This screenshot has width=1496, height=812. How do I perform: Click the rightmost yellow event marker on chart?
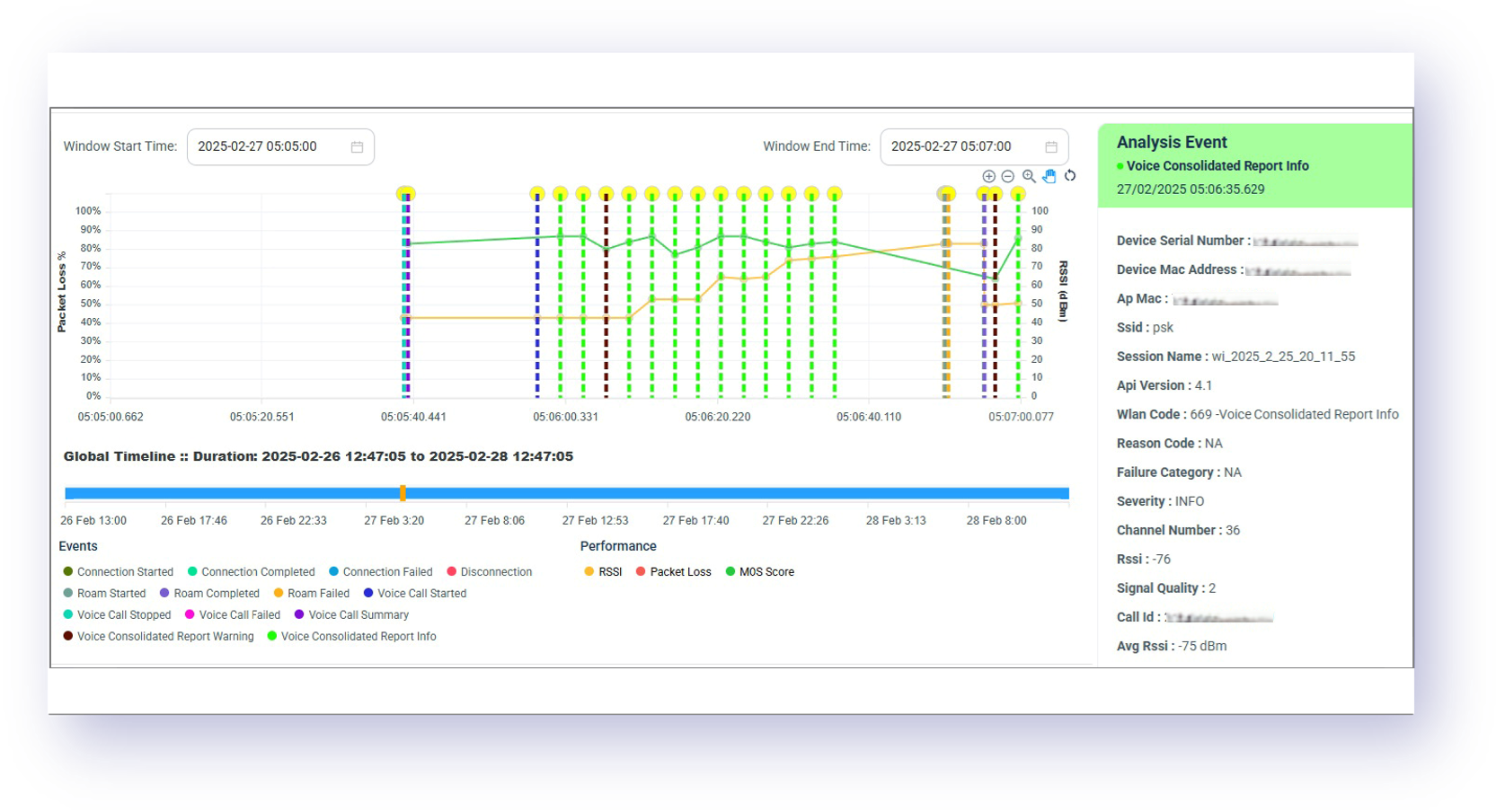pos(1018,194)
